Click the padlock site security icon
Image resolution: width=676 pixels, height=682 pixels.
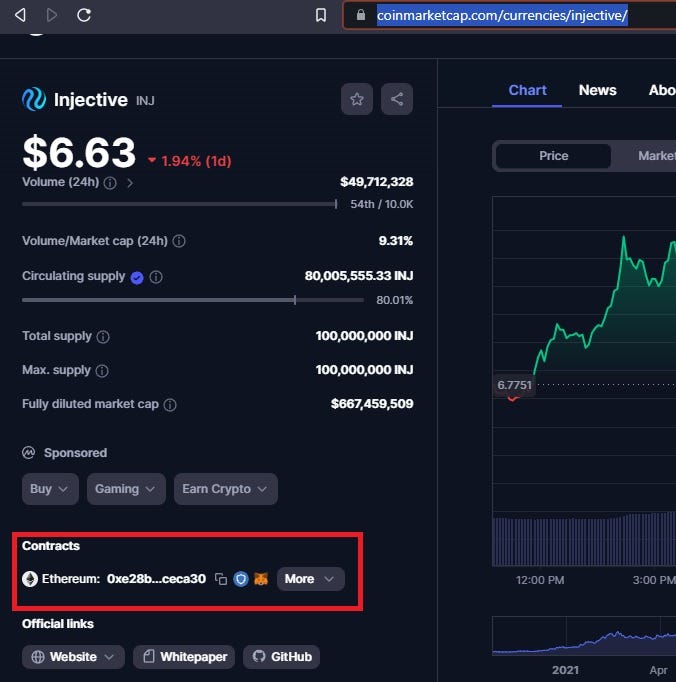point(361,15)
